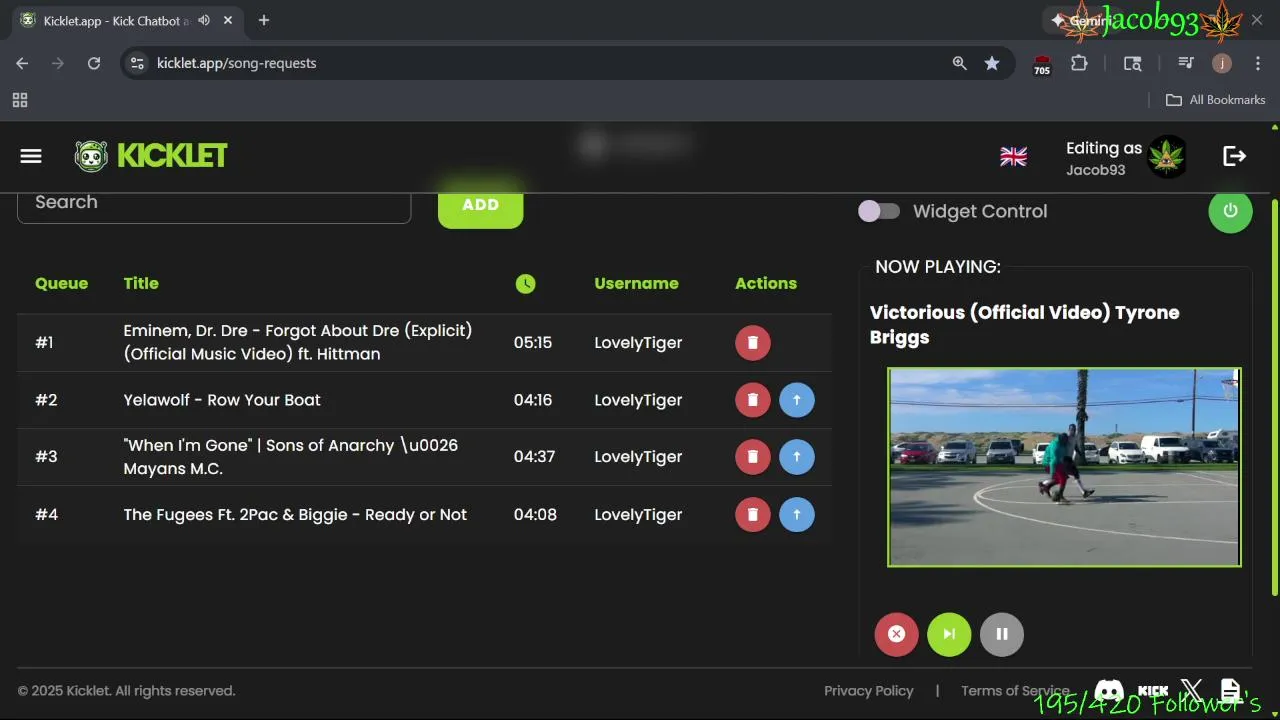
Task: Click the Username column header
Action: (x=636, y=284)
